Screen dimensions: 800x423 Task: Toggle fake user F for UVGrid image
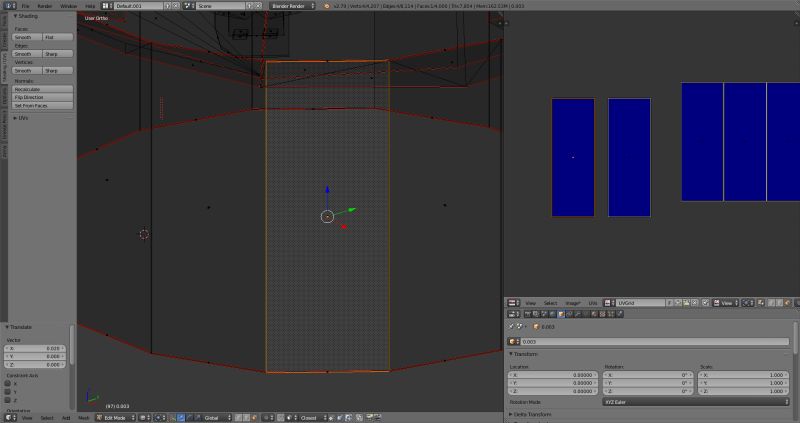pyautogui.click(x=669, y=303)
